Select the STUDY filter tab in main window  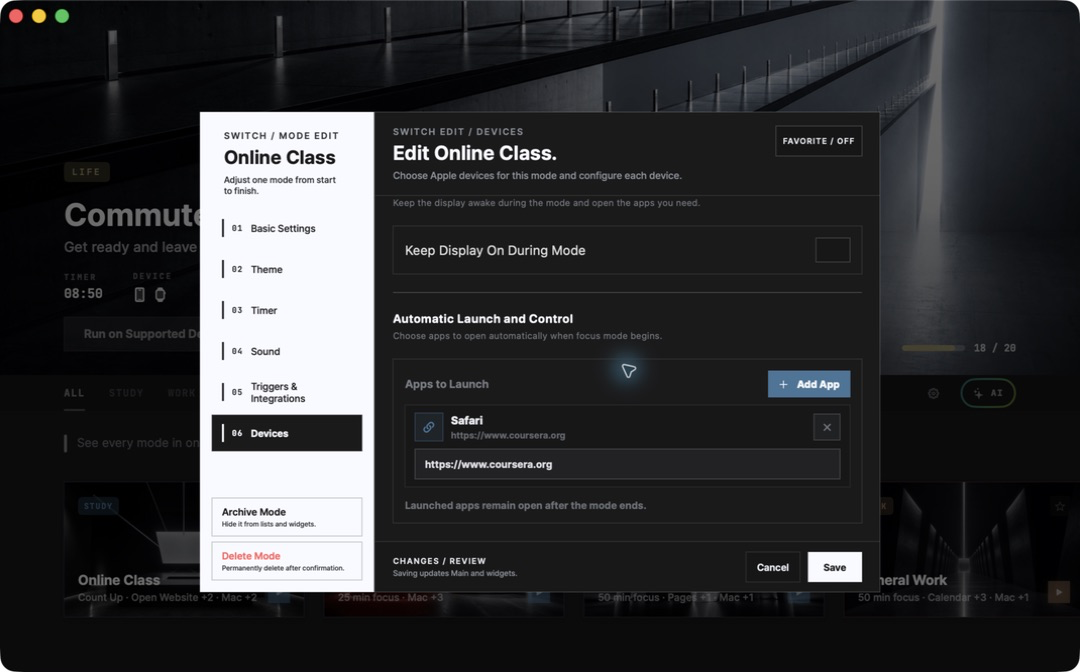click(126, 393)
